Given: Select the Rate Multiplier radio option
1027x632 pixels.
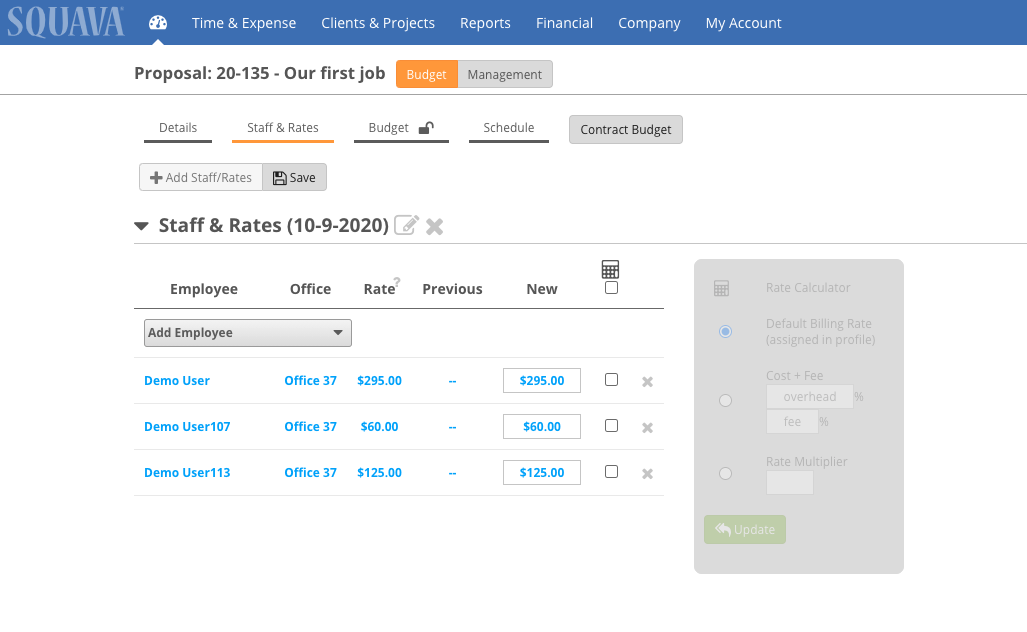Looking at the screenshot, I should (725, 473).
